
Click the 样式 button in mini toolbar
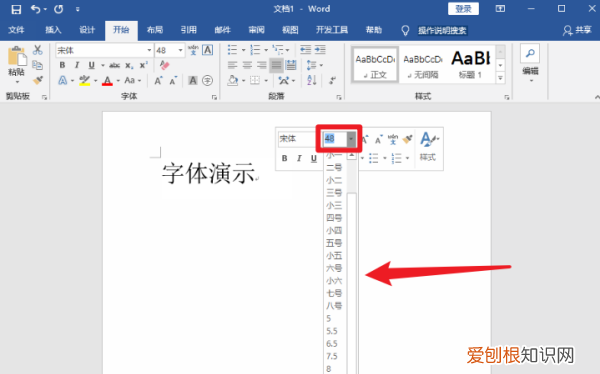point(428,147)
